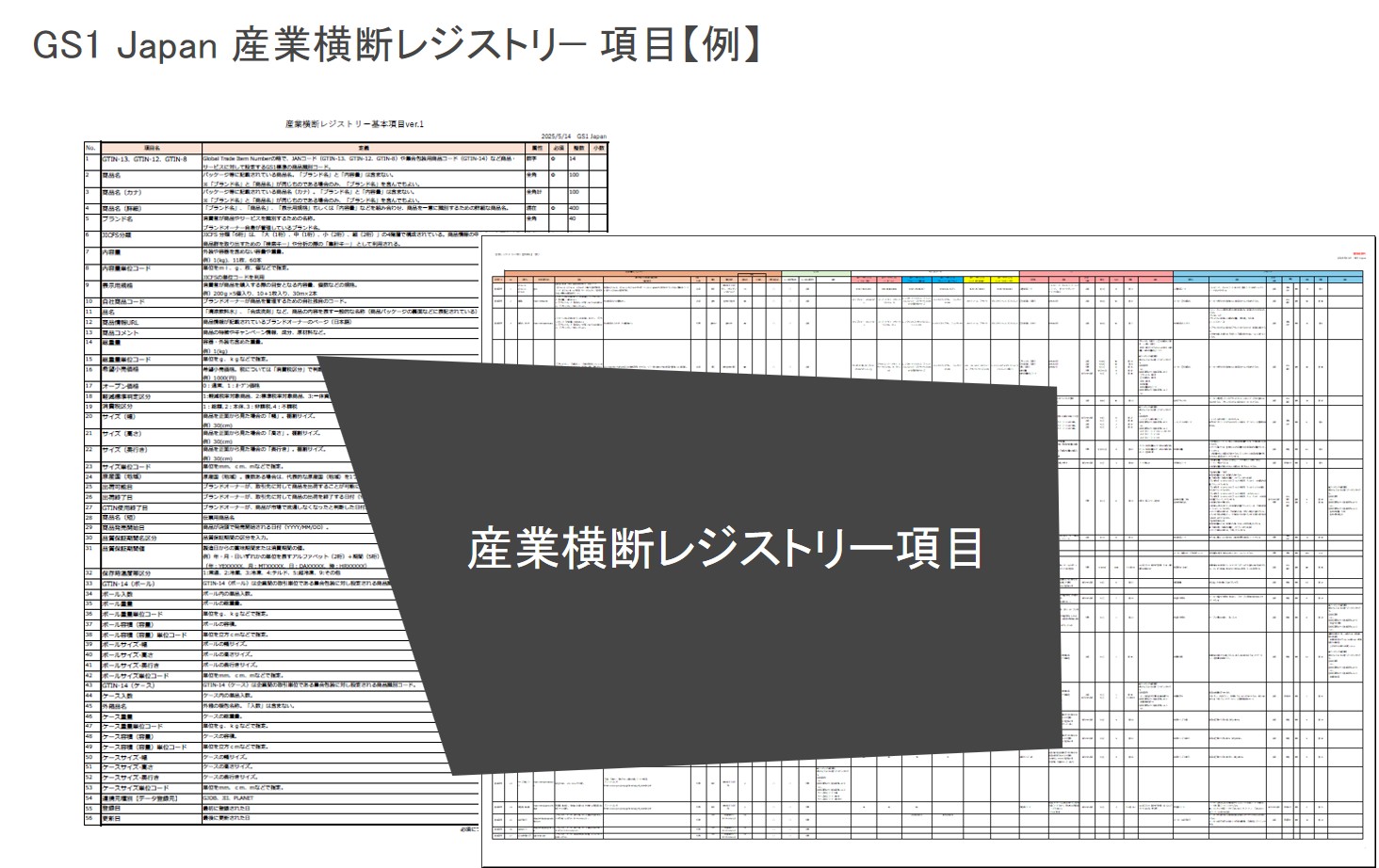The image size is (1379, 868).
Task: Select row 43 'GTIN-14（ケース）' name cell
Action: pos(151,685)
